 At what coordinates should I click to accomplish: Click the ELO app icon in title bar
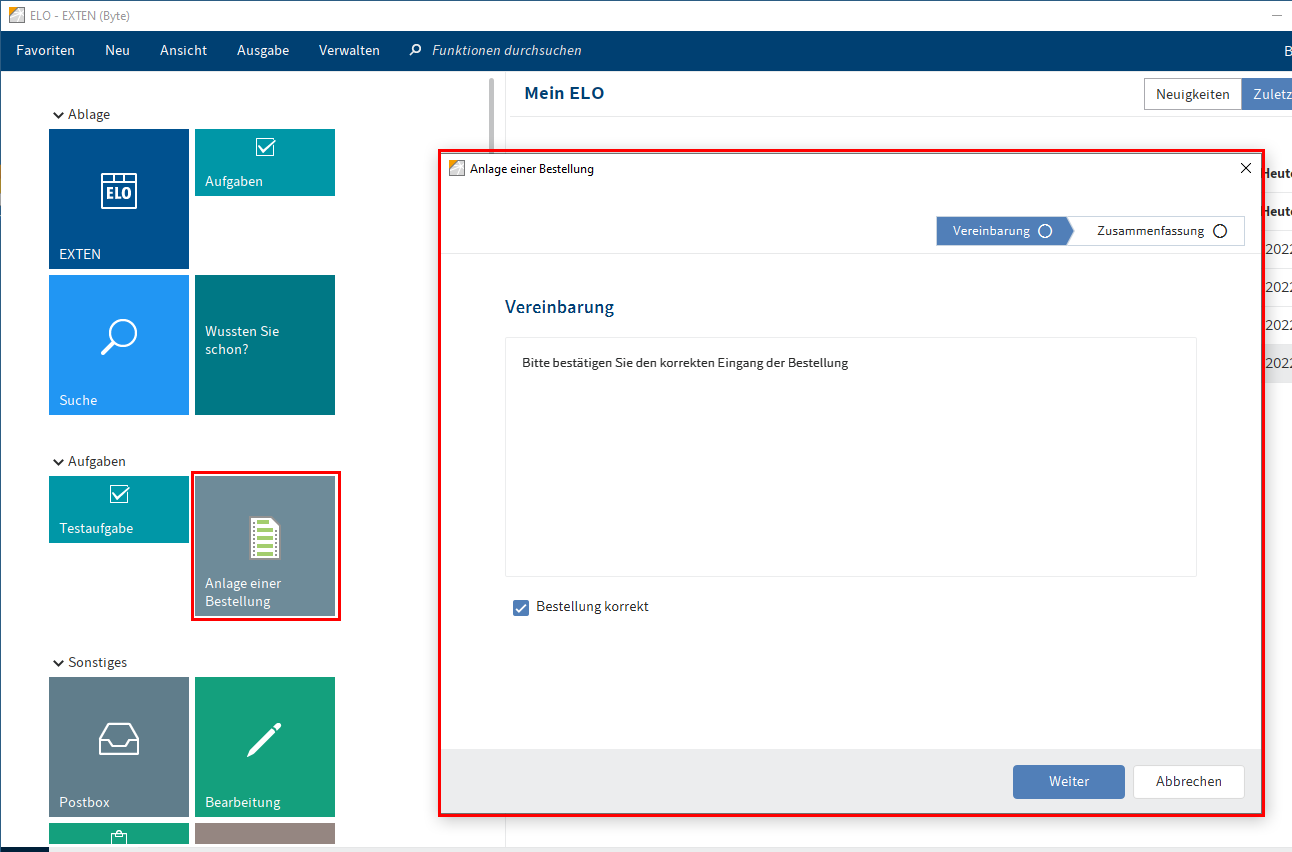point(16,15)
